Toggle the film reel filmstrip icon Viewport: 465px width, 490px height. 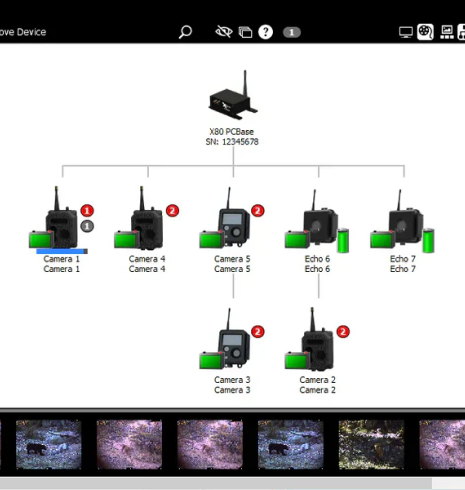[425, 32]
